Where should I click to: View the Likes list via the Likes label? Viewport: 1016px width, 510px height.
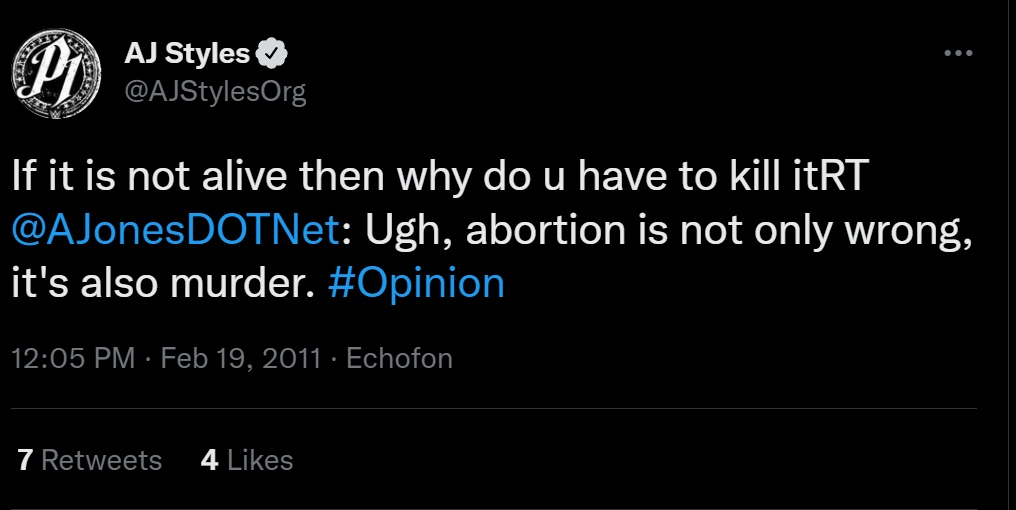260,460
